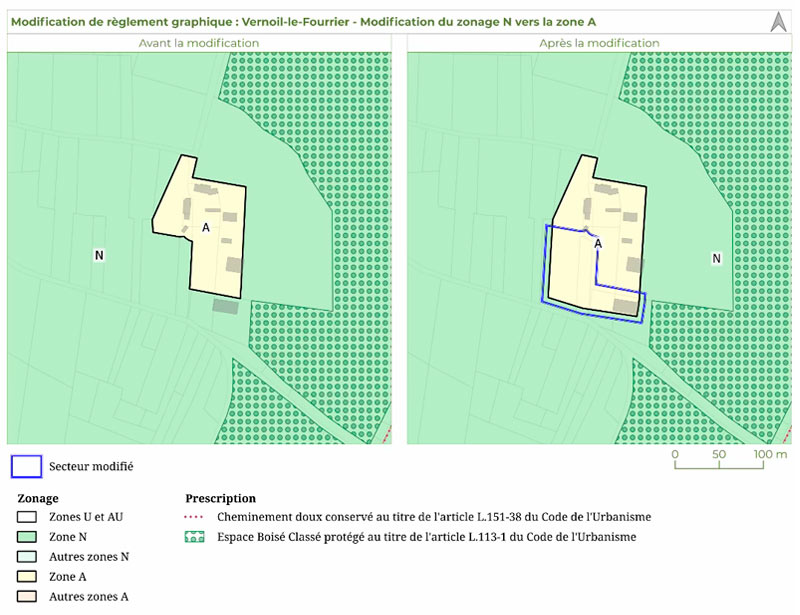Click the scale bar line
The image size is (800, 615).
tap(719, 465)
